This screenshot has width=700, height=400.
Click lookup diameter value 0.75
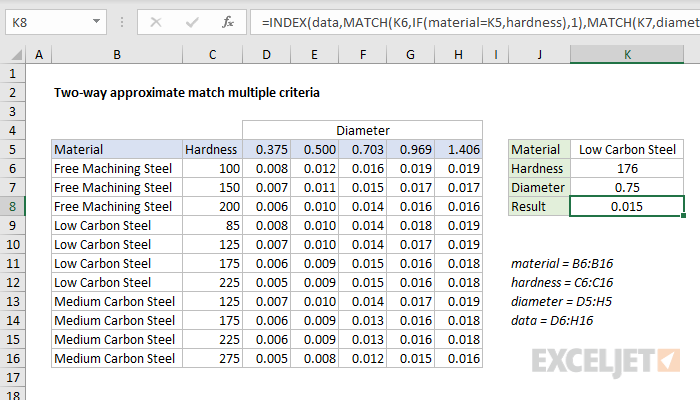(627, 188)
